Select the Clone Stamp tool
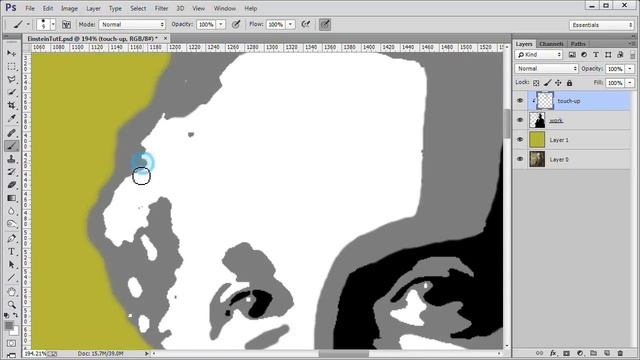640x360 pixels. (x=11, y=159)
